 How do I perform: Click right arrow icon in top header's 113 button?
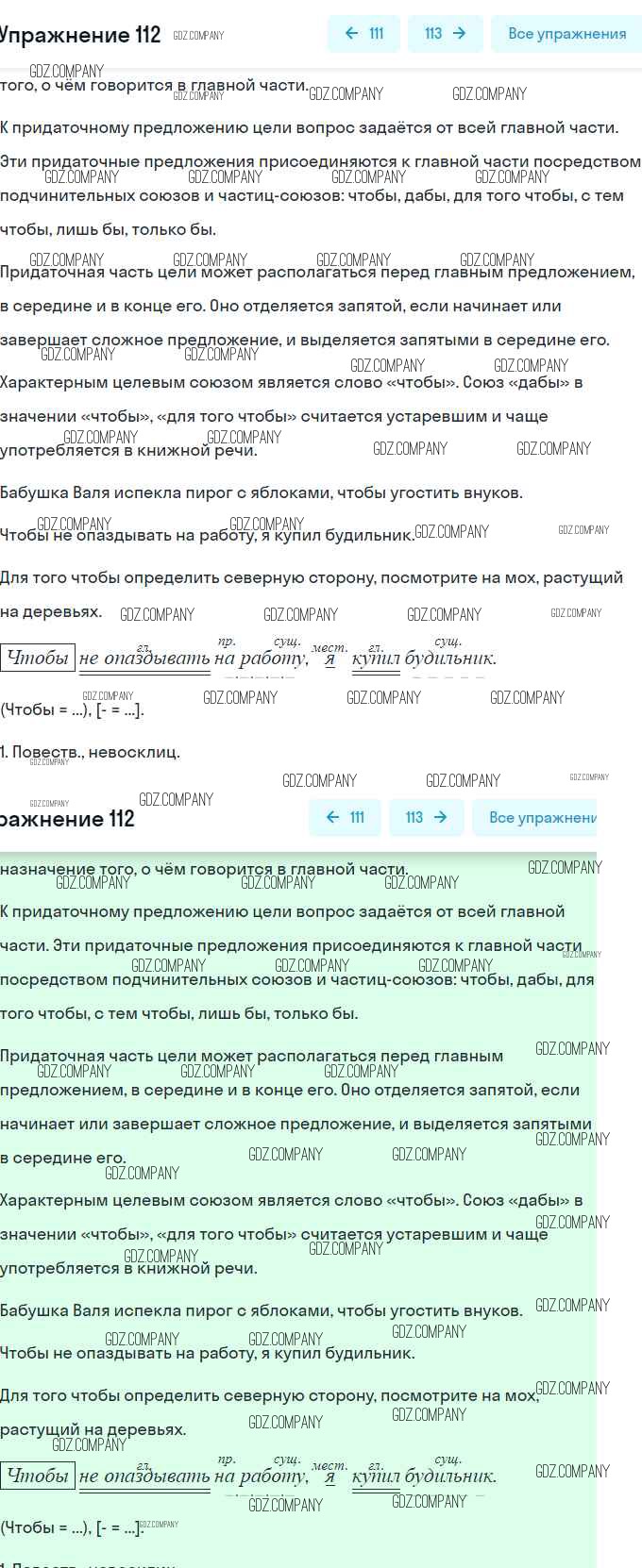(460, 33)
